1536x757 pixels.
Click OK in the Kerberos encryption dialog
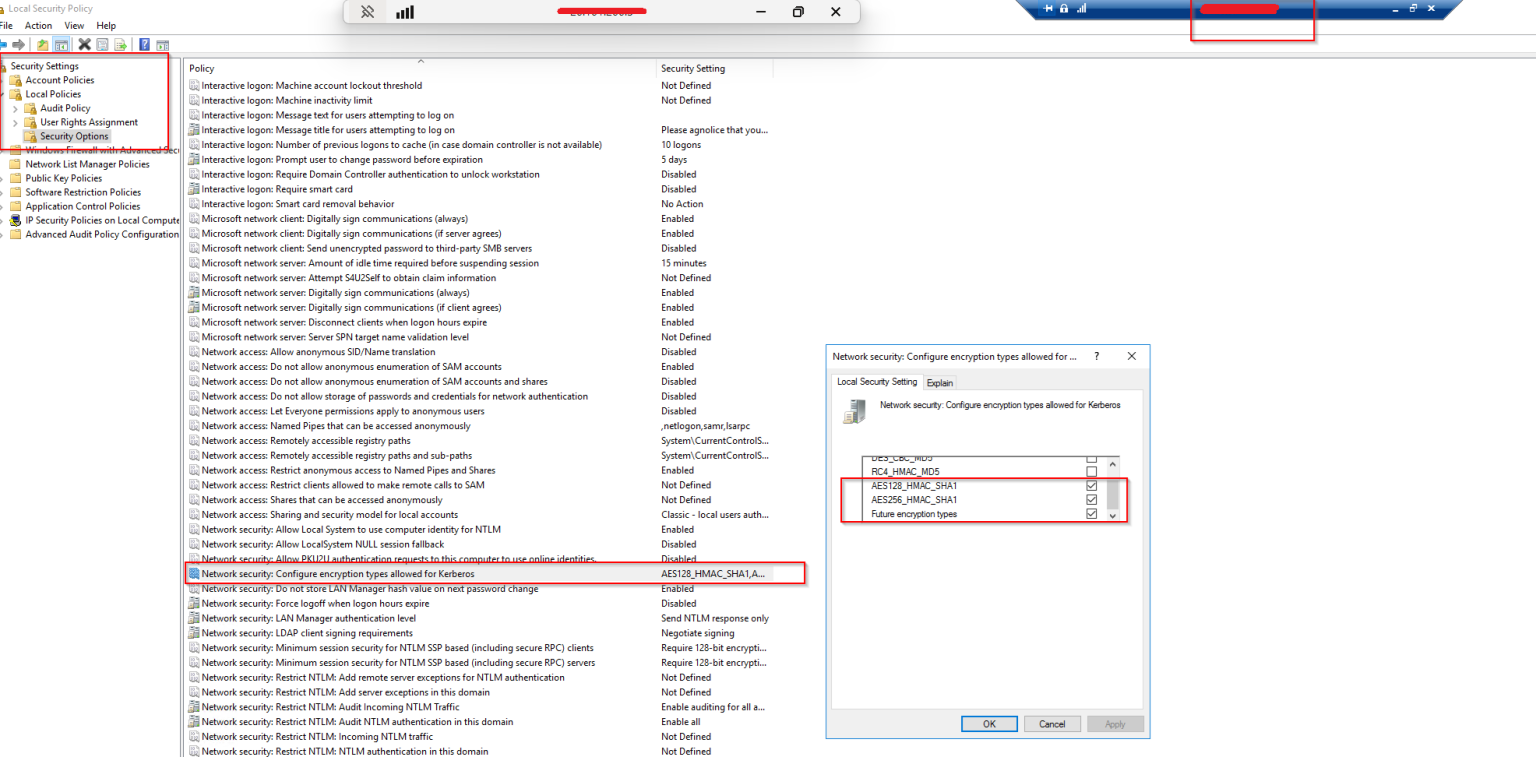(x=989, y=723)
